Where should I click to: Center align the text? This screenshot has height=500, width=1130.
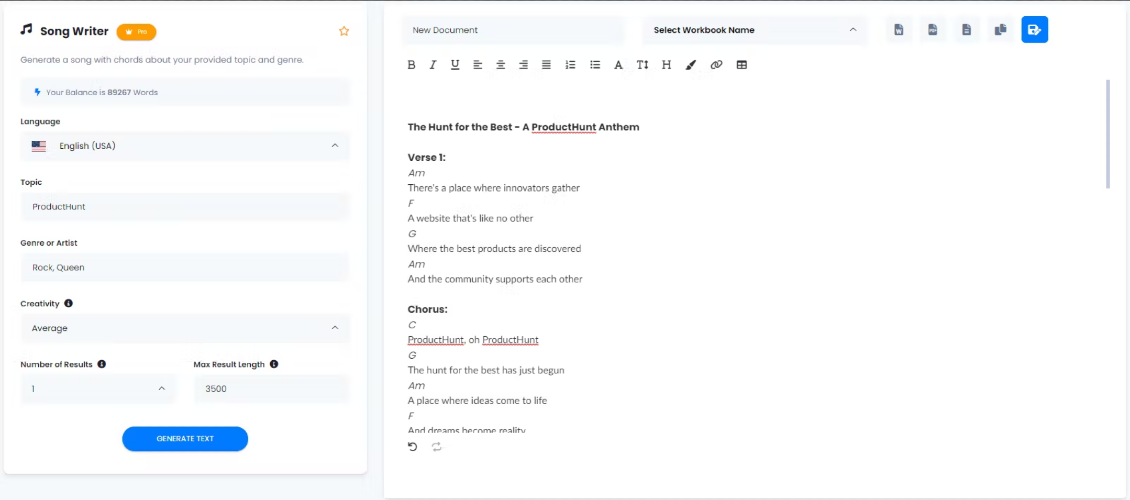pyautogui.click(x=500, y=65)
